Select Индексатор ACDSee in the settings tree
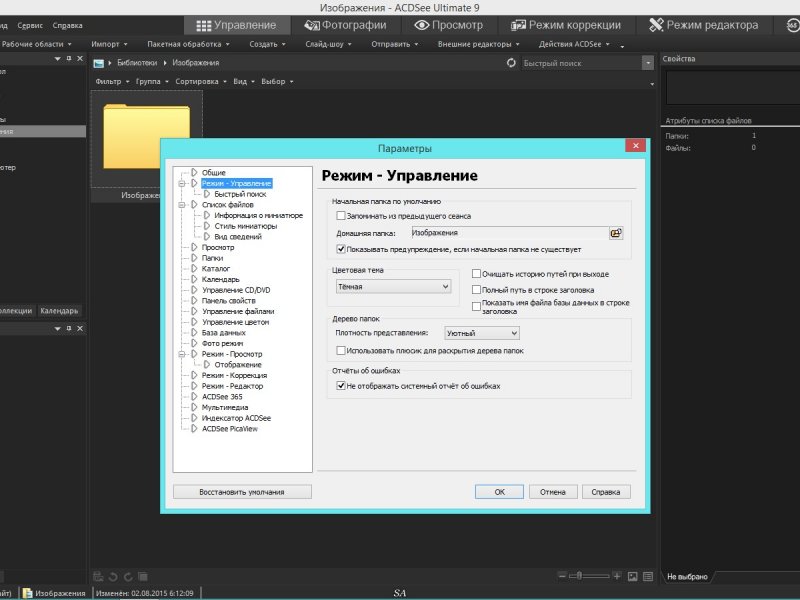Screen dimensions: 800x600 pyautogui.click(x=236, y=418)
